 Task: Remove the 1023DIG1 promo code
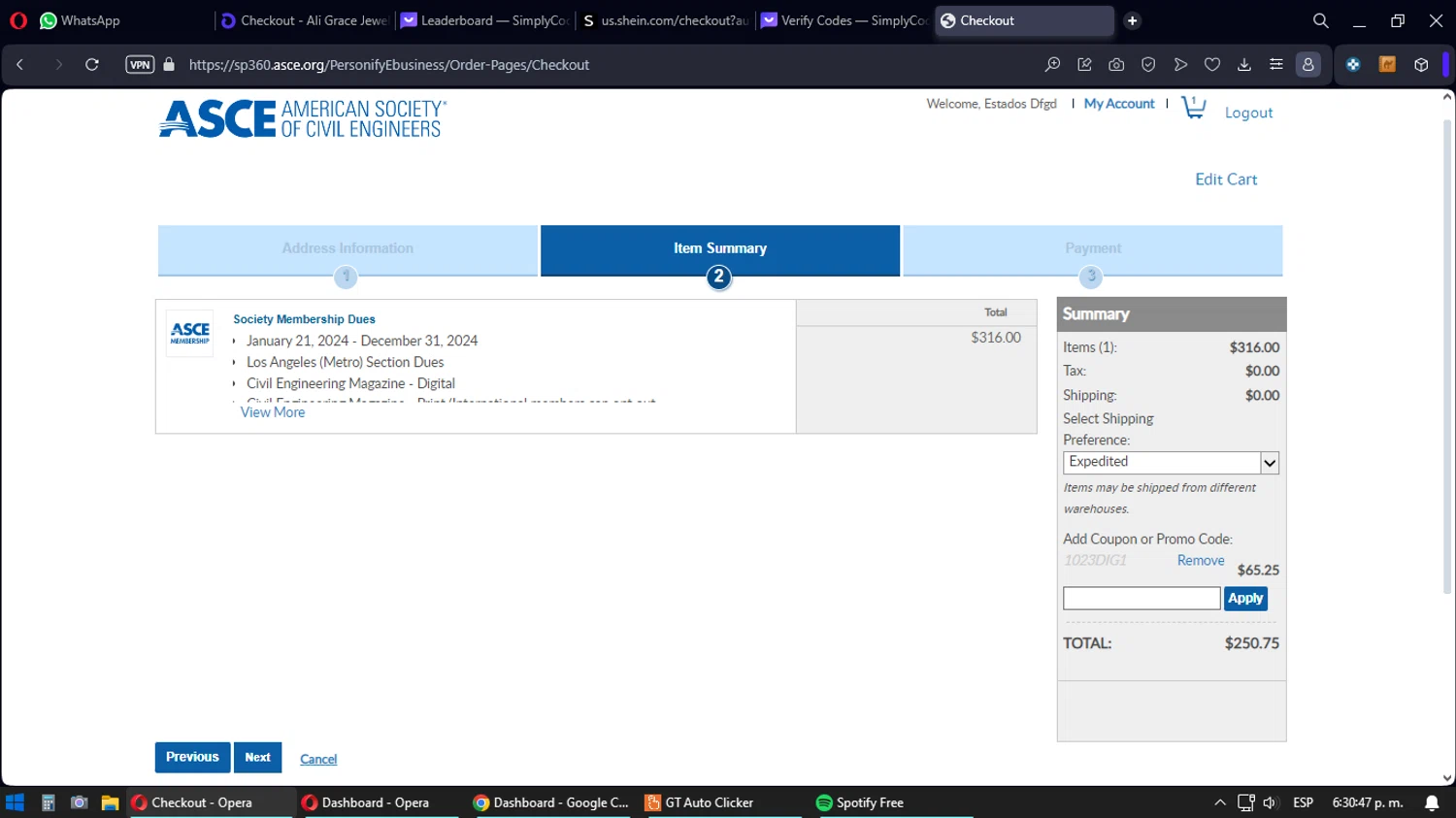[1201, 561]
